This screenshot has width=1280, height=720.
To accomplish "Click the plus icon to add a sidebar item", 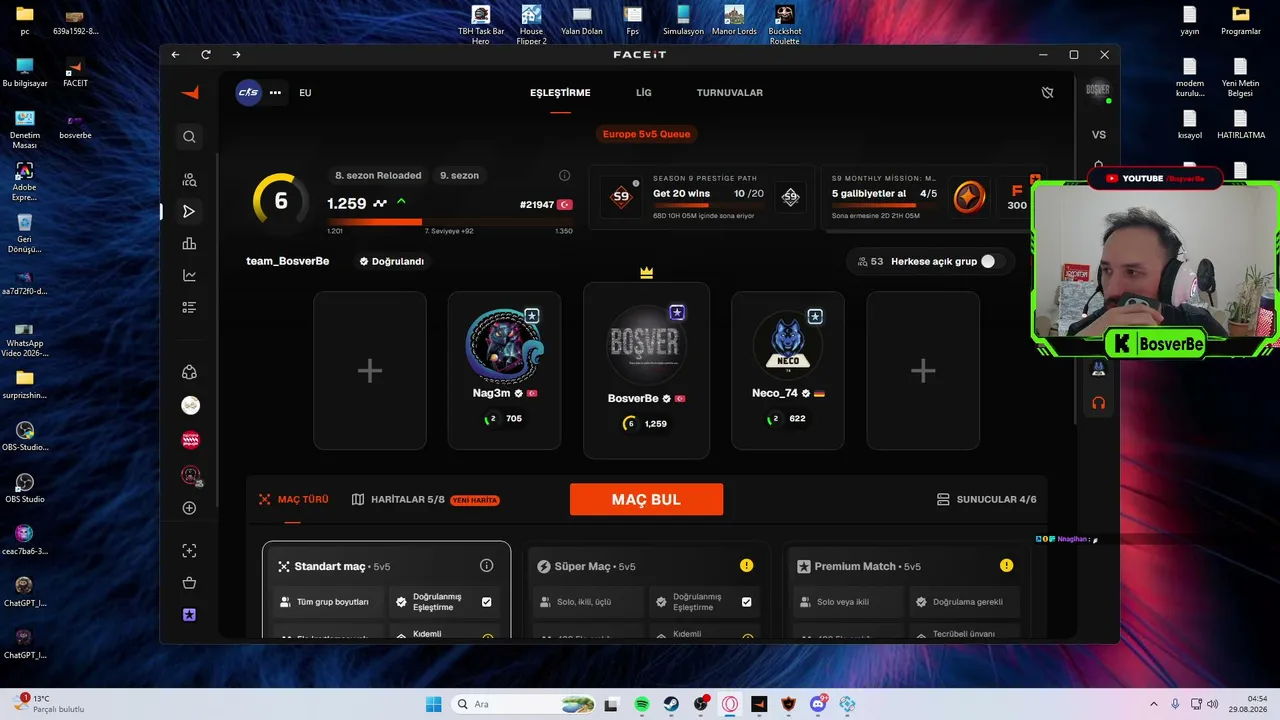I will click(x=189, y=508).
